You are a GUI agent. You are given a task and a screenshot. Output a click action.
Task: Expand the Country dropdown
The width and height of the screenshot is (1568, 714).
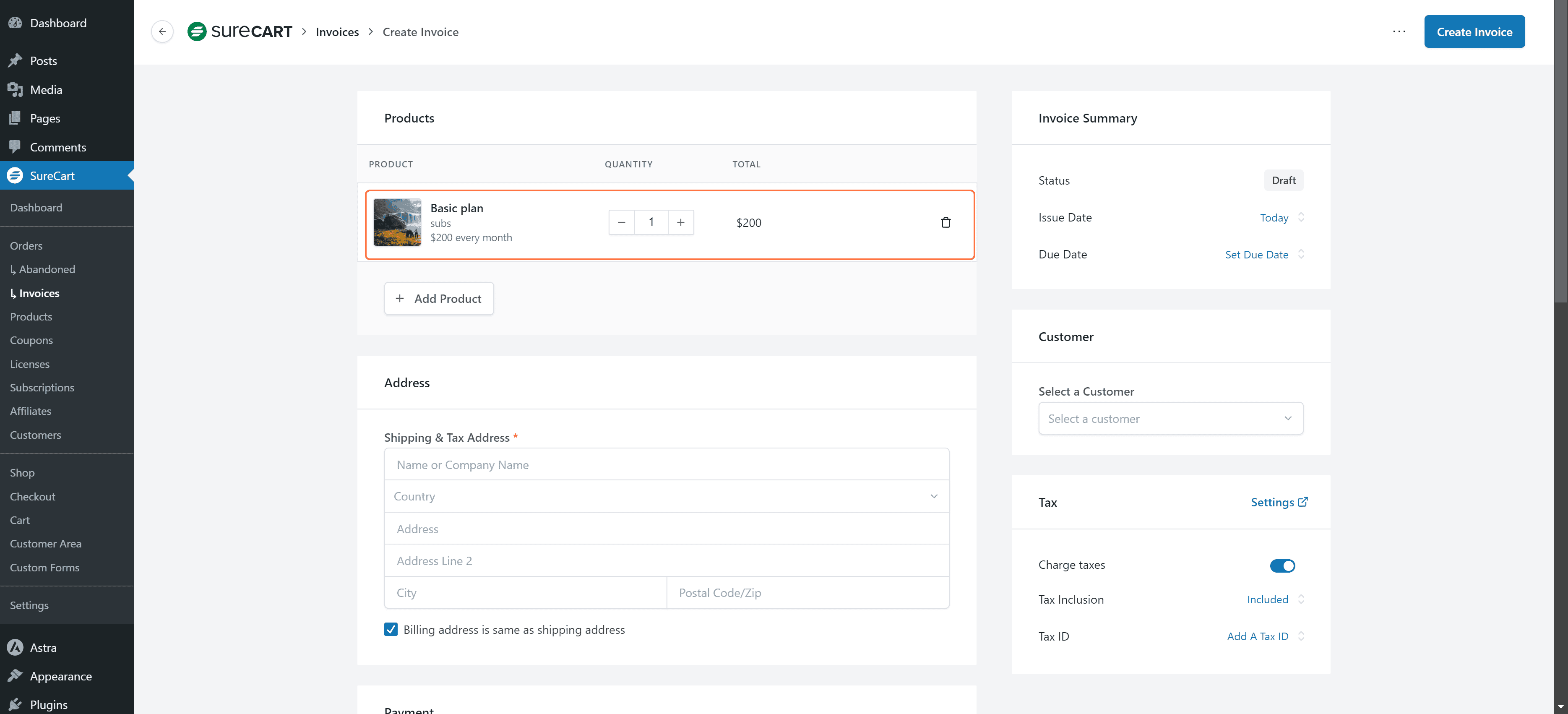pyautogui.click(x=666, y=496)
